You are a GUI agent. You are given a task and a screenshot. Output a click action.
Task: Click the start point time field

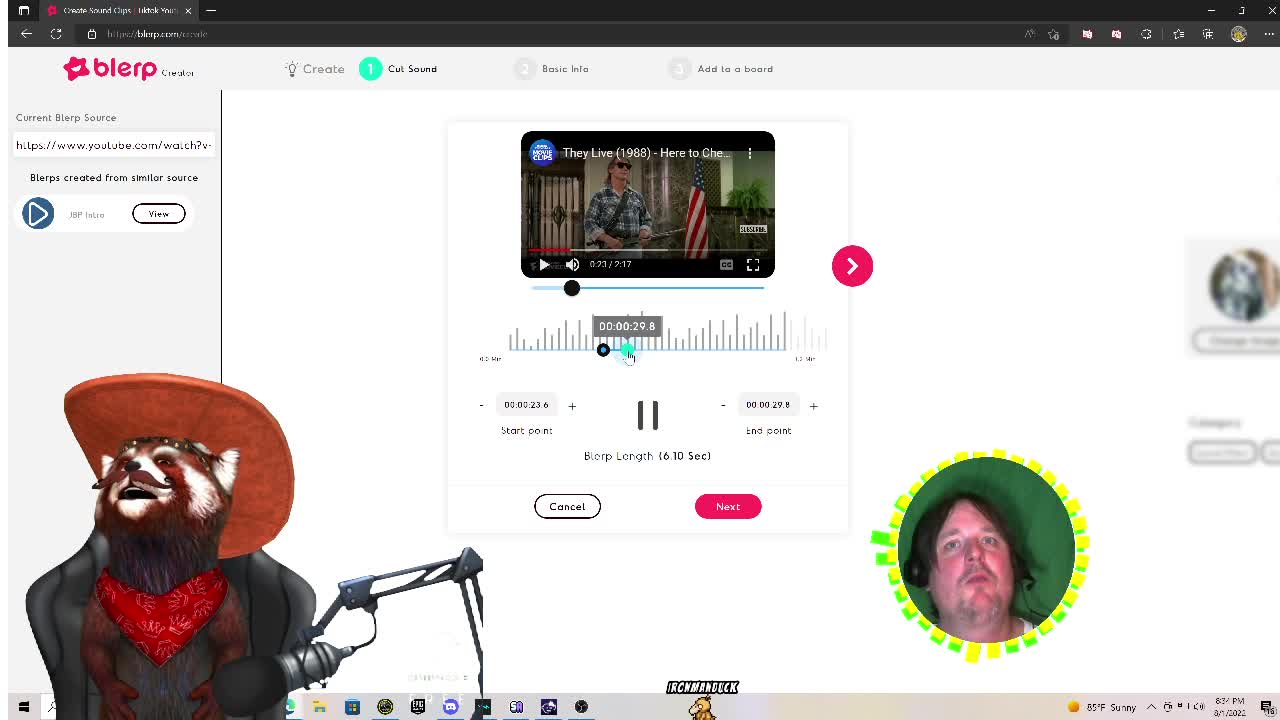click(x=526, y=405)
